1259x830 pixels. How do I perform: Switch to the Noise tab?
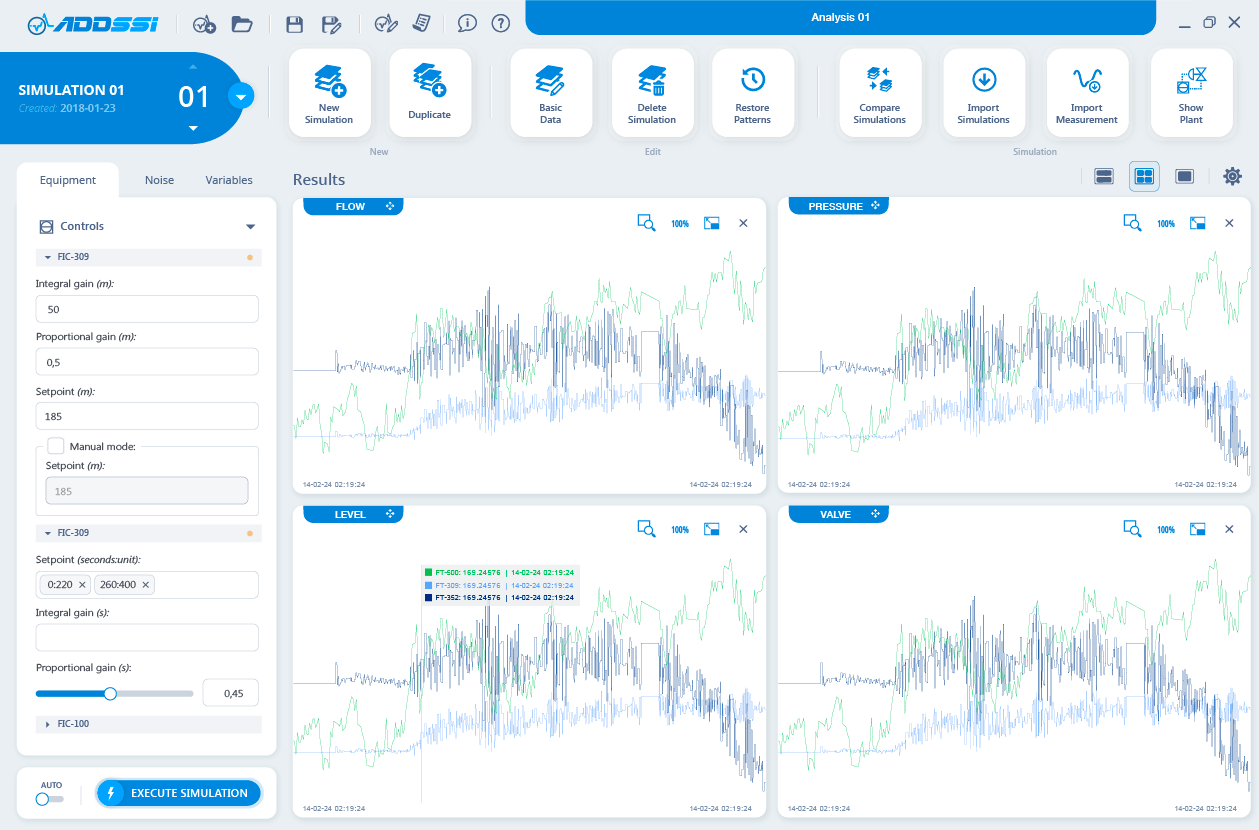pyautogui.click(x=159, y=180)
